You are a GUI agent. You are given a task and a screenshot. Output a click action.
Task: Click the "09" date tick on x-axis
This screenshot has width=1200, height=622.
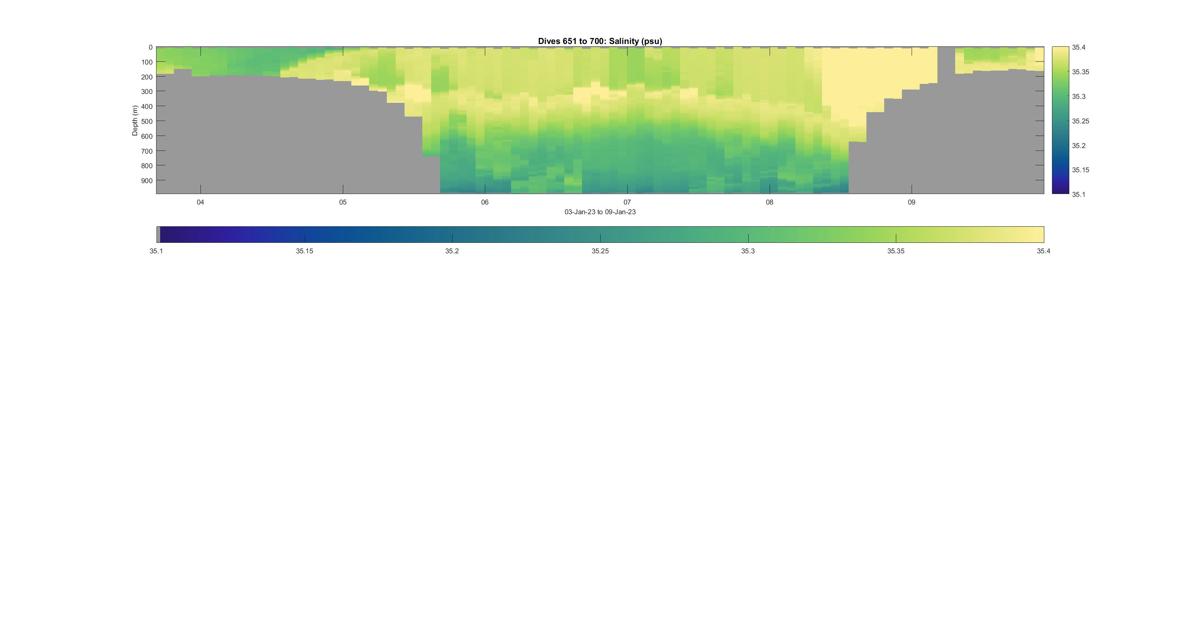pyautogui.click(x=912, y=202)
